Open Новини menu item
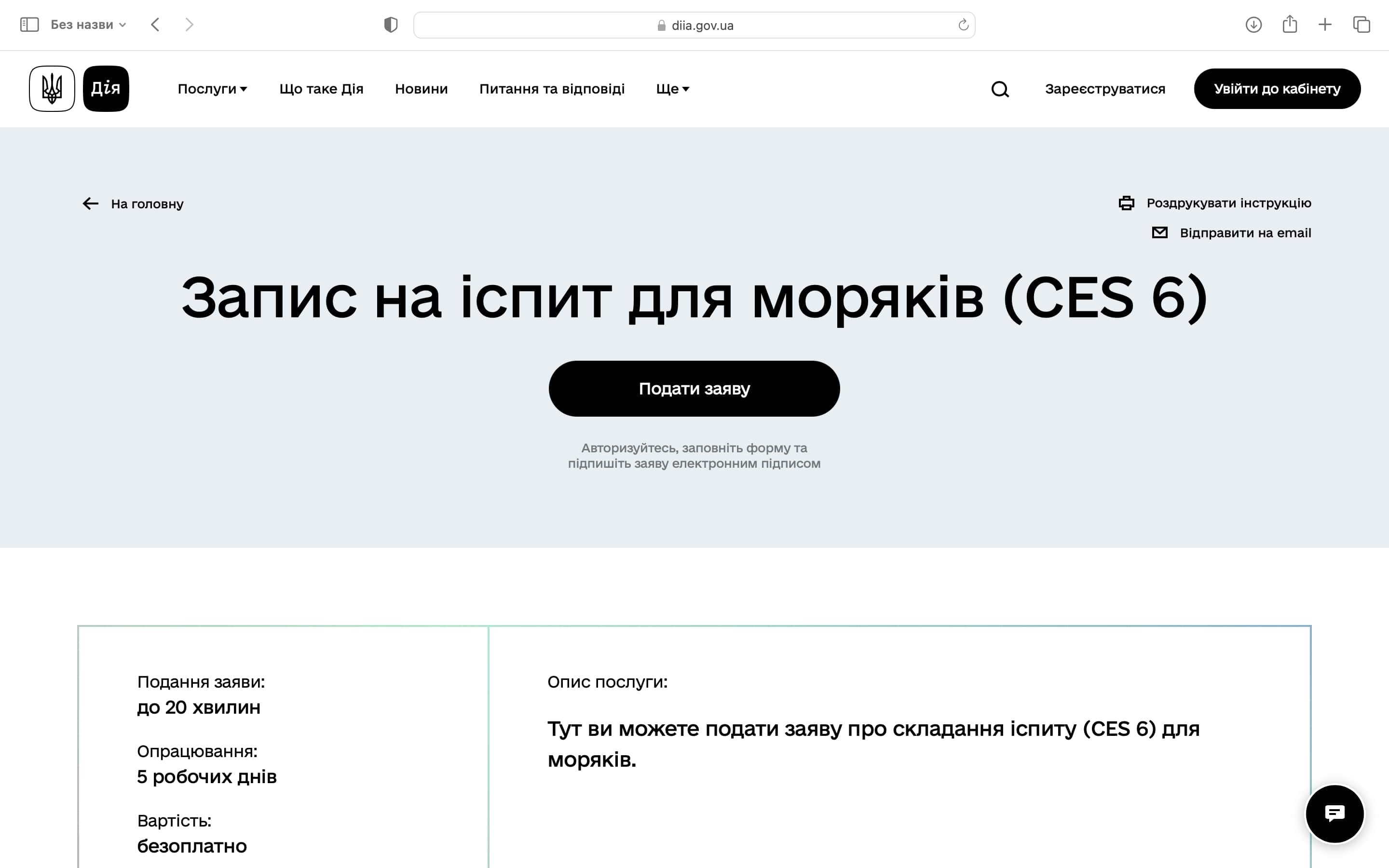This screenshot has width=1389, height=868. click(x=421, y=89)
